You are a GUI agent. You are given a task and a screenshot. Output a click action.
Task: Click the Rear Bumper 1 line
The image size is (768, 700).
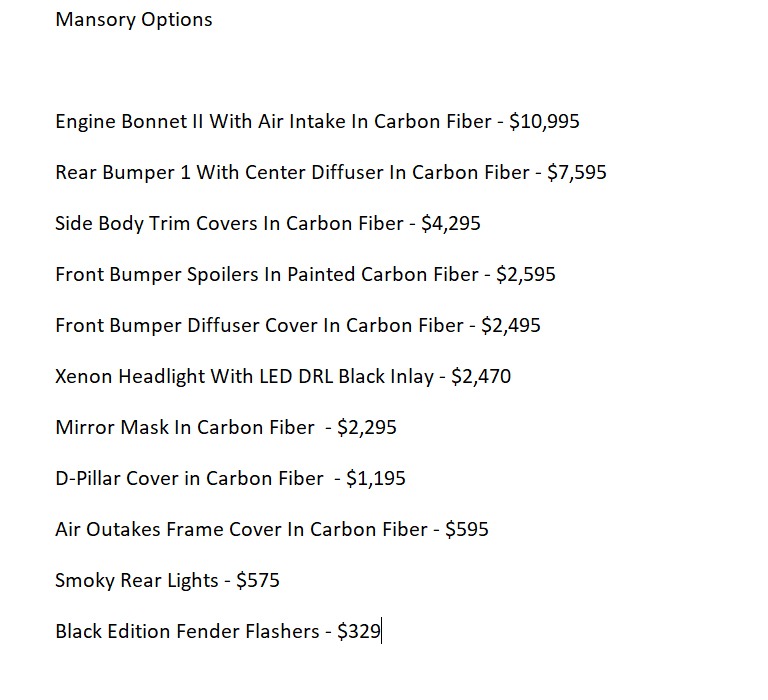tap(331, 172)
